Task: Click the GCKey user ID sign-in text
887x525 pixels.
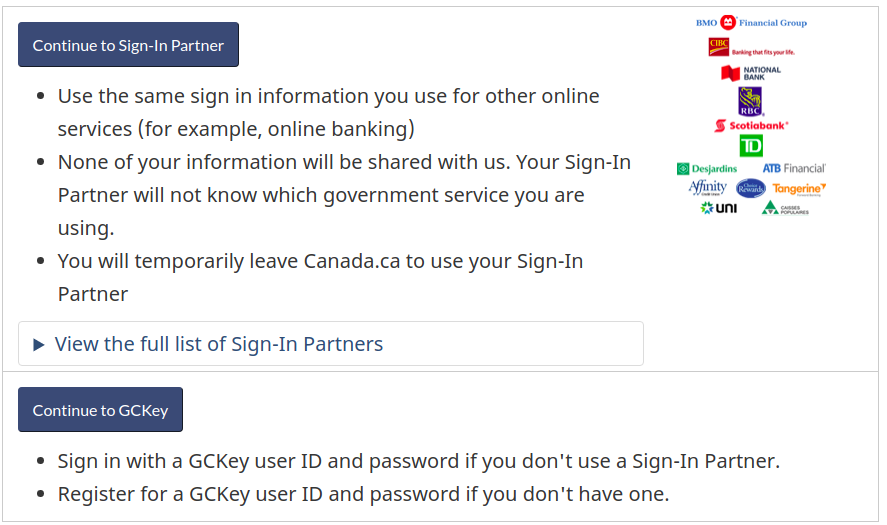Action: pyautogui.click(x=419, y=461)
